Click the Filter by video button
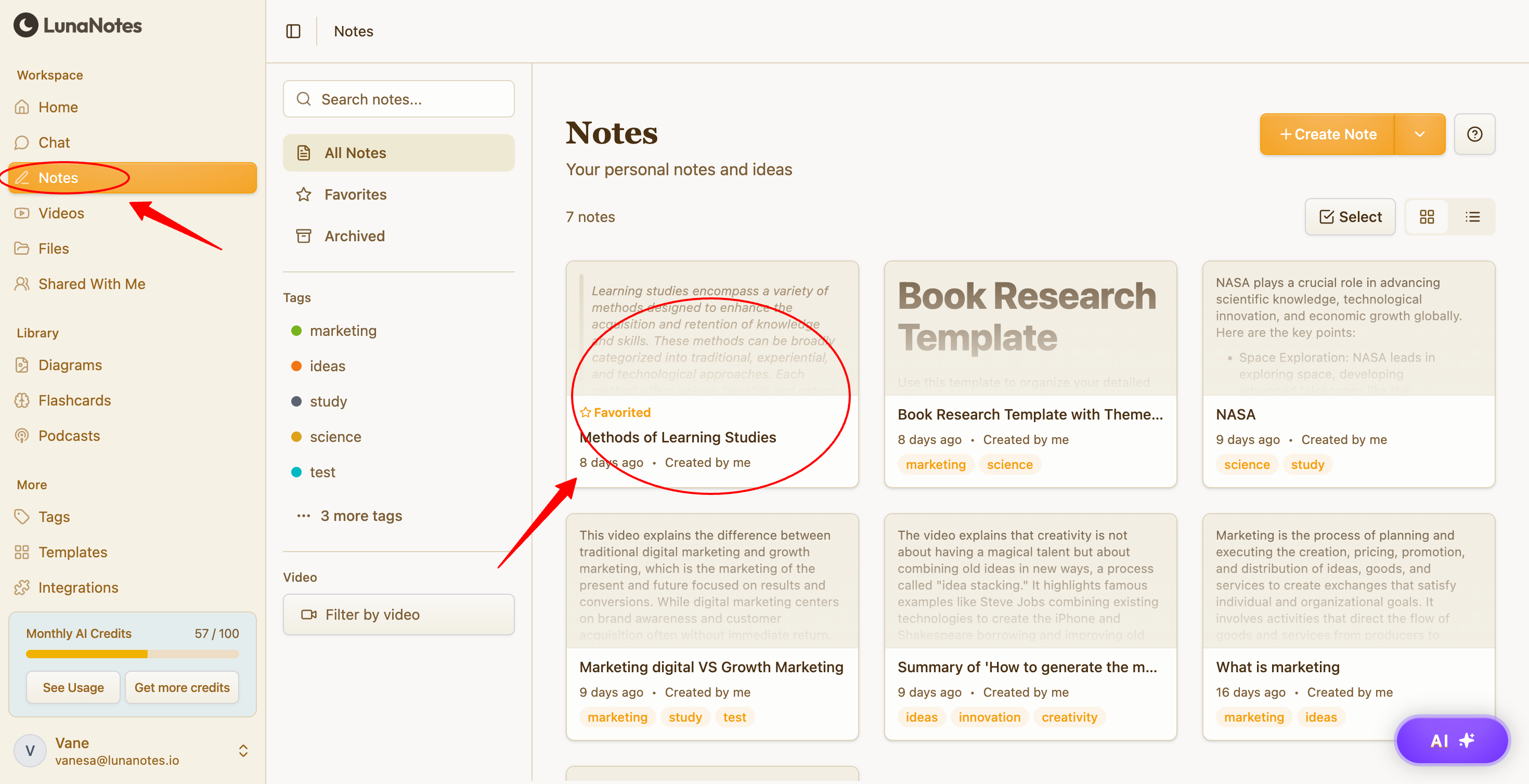 399,615
